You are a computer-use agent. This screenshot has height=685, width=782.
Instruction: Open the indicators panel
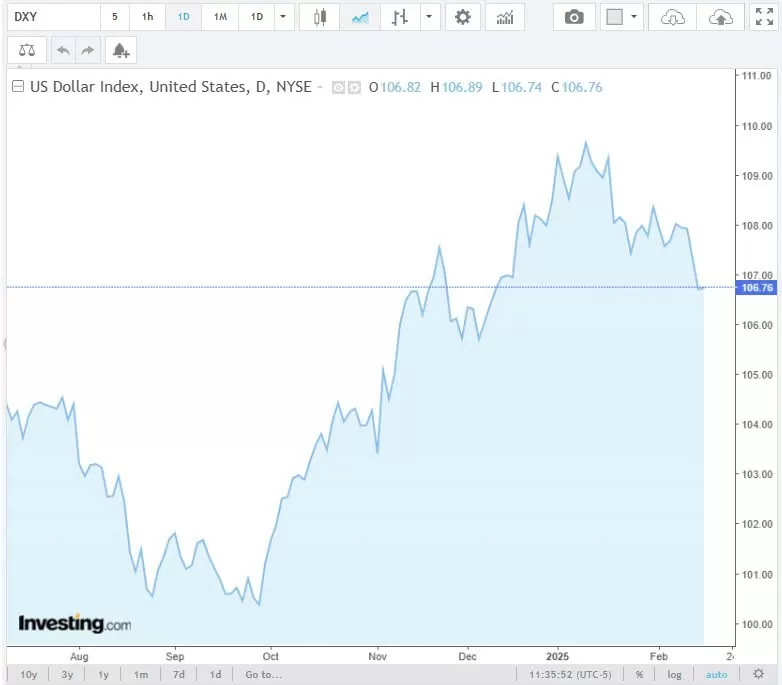pos(505,17)
